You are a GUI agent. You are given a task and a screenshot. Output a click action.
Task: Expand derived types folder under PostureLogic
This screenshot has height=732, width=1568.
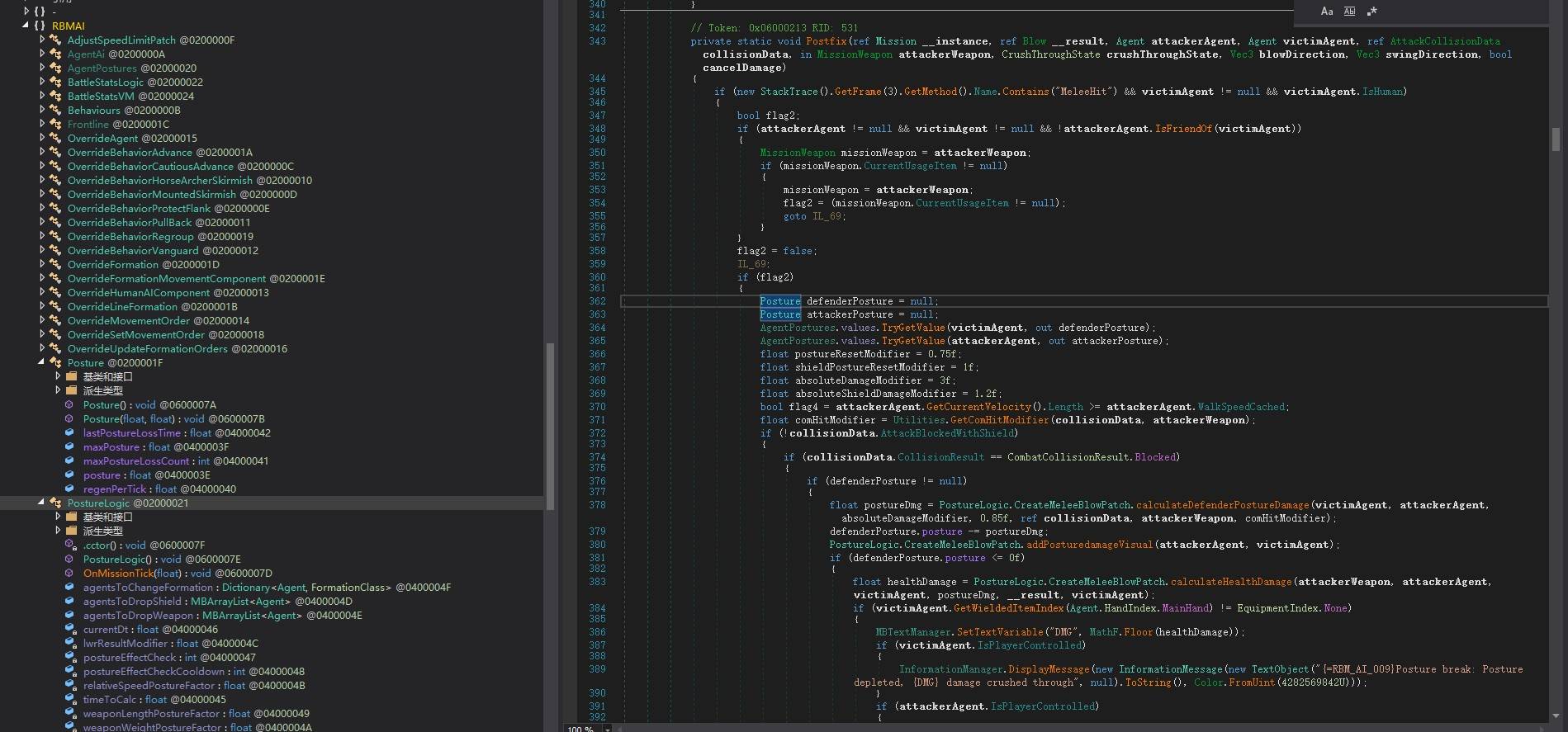[58, 531]
